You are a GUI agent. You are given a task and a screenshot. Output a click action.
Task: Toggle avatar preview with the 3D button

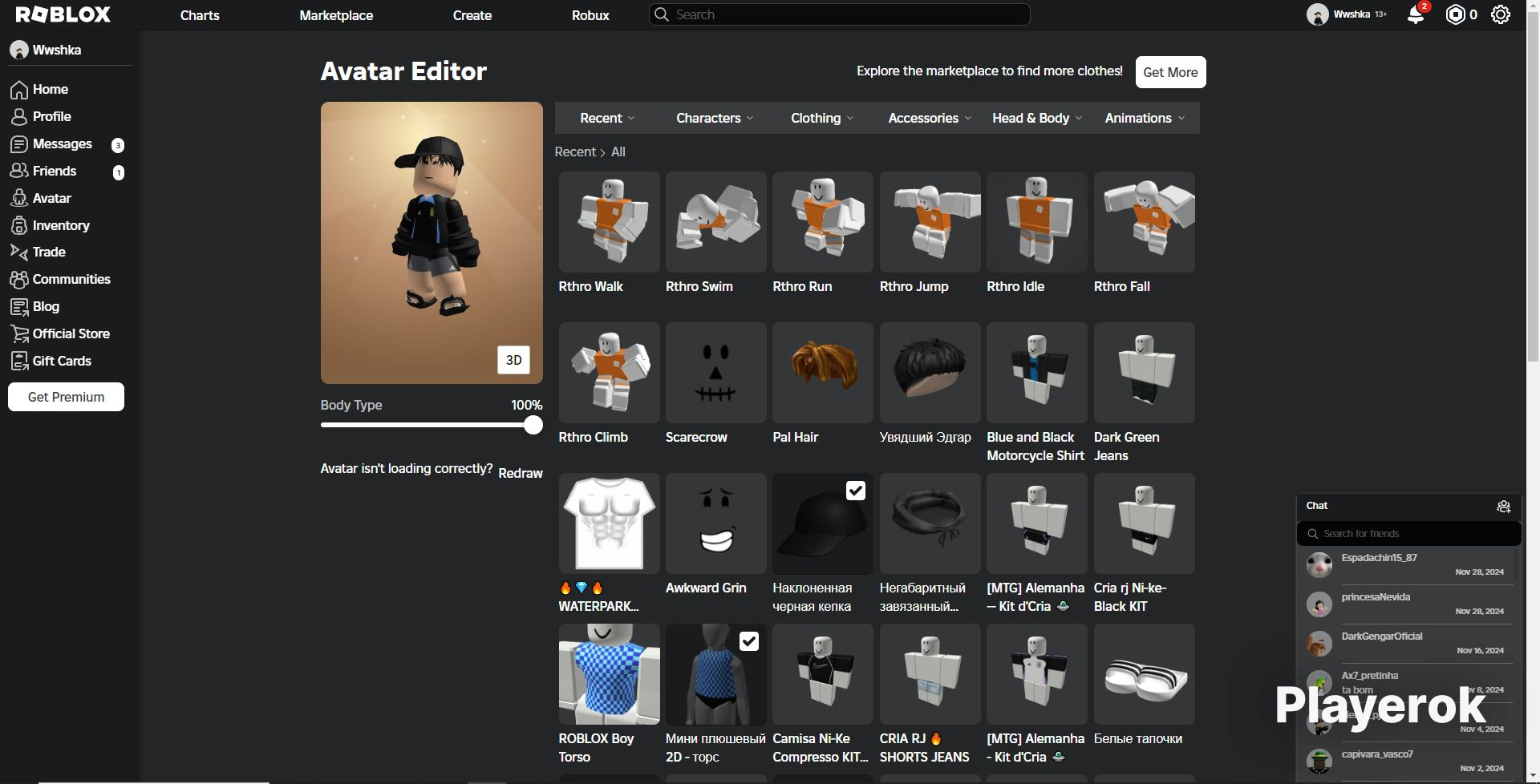pyautogui.click(x=513, y=360)
